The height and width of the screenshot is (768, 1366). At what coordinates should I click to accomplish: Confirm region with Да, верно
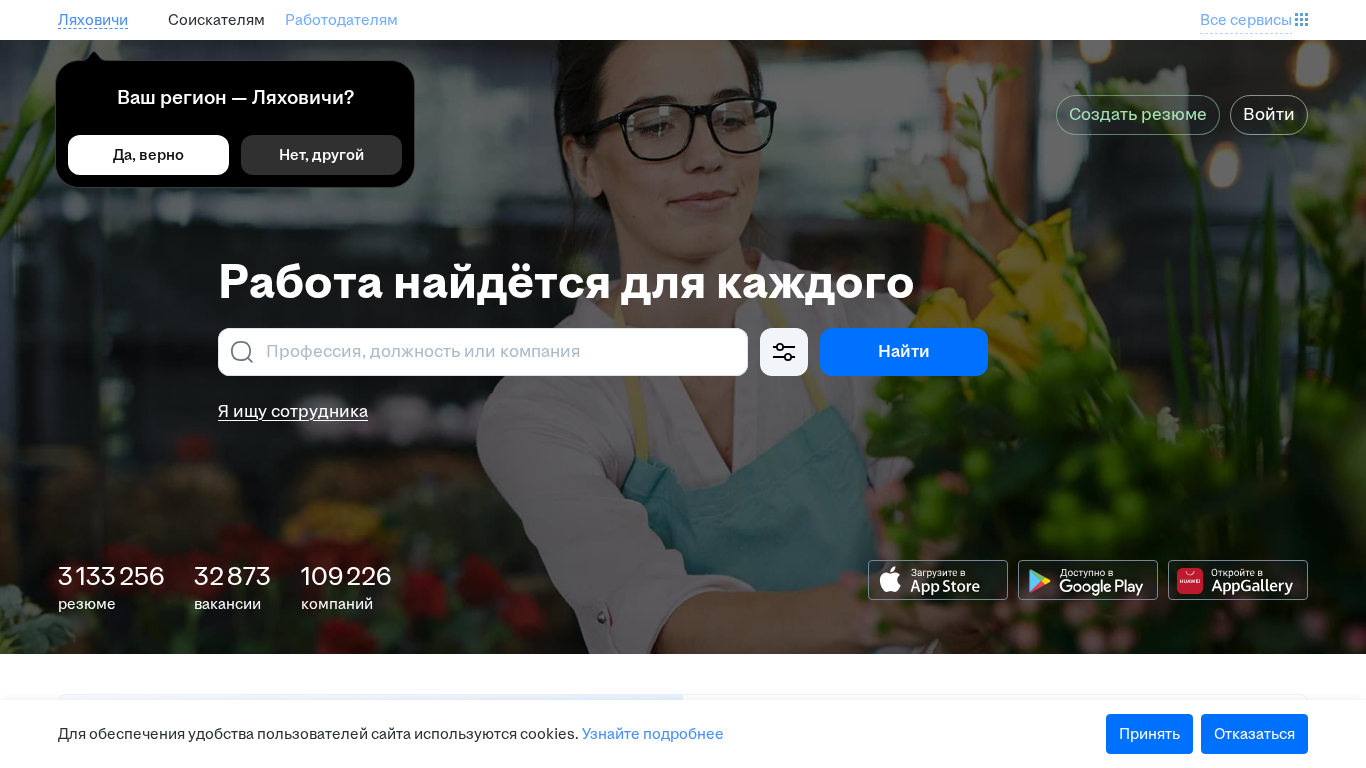(x=148, y=155)
